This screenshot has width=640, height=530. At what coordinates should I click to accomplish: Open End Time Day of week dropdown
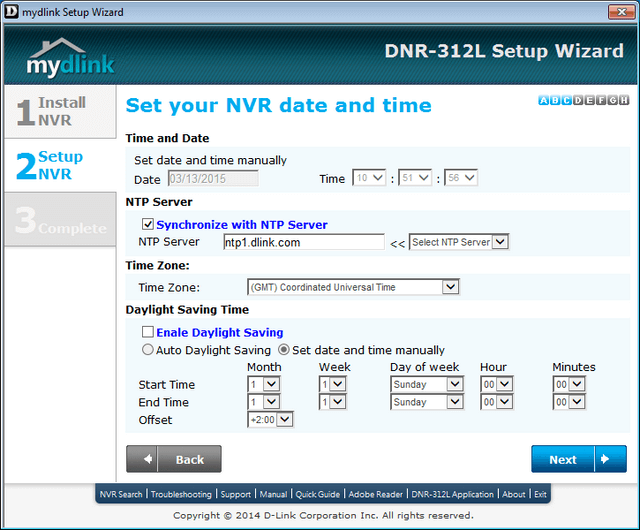427,402
